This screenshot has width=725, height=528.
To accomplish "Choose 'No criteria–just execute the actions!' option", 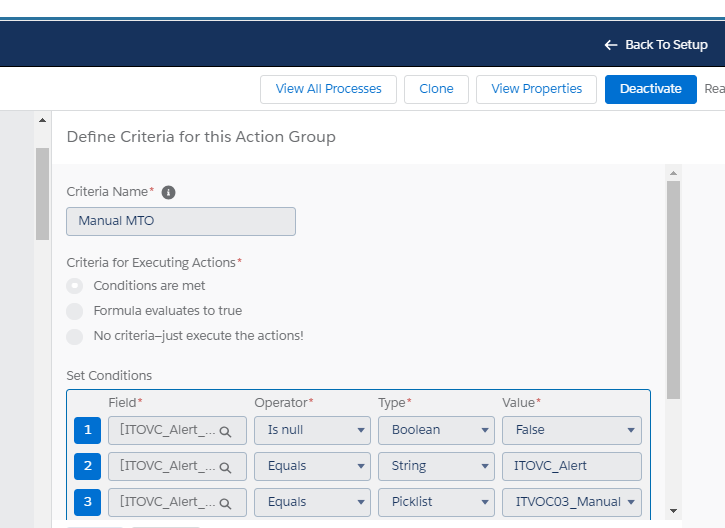I will pos(75,336).
